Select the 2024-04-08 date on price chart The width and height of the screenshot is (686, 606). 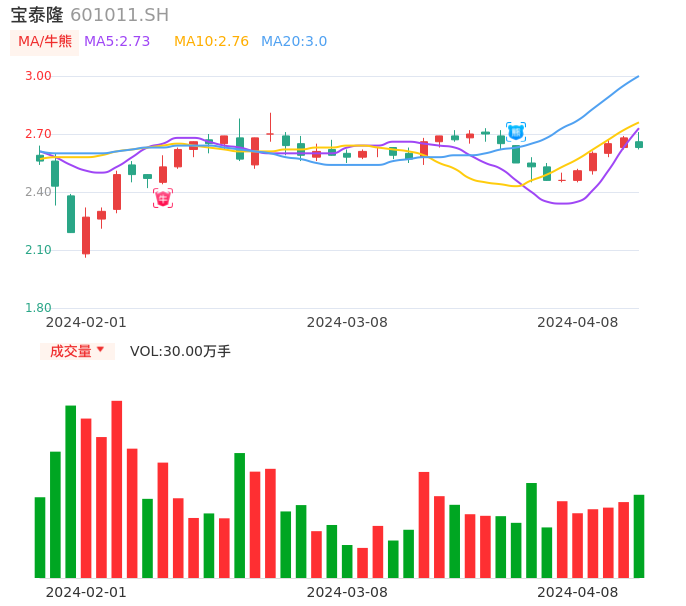click(x=578, y=322)
